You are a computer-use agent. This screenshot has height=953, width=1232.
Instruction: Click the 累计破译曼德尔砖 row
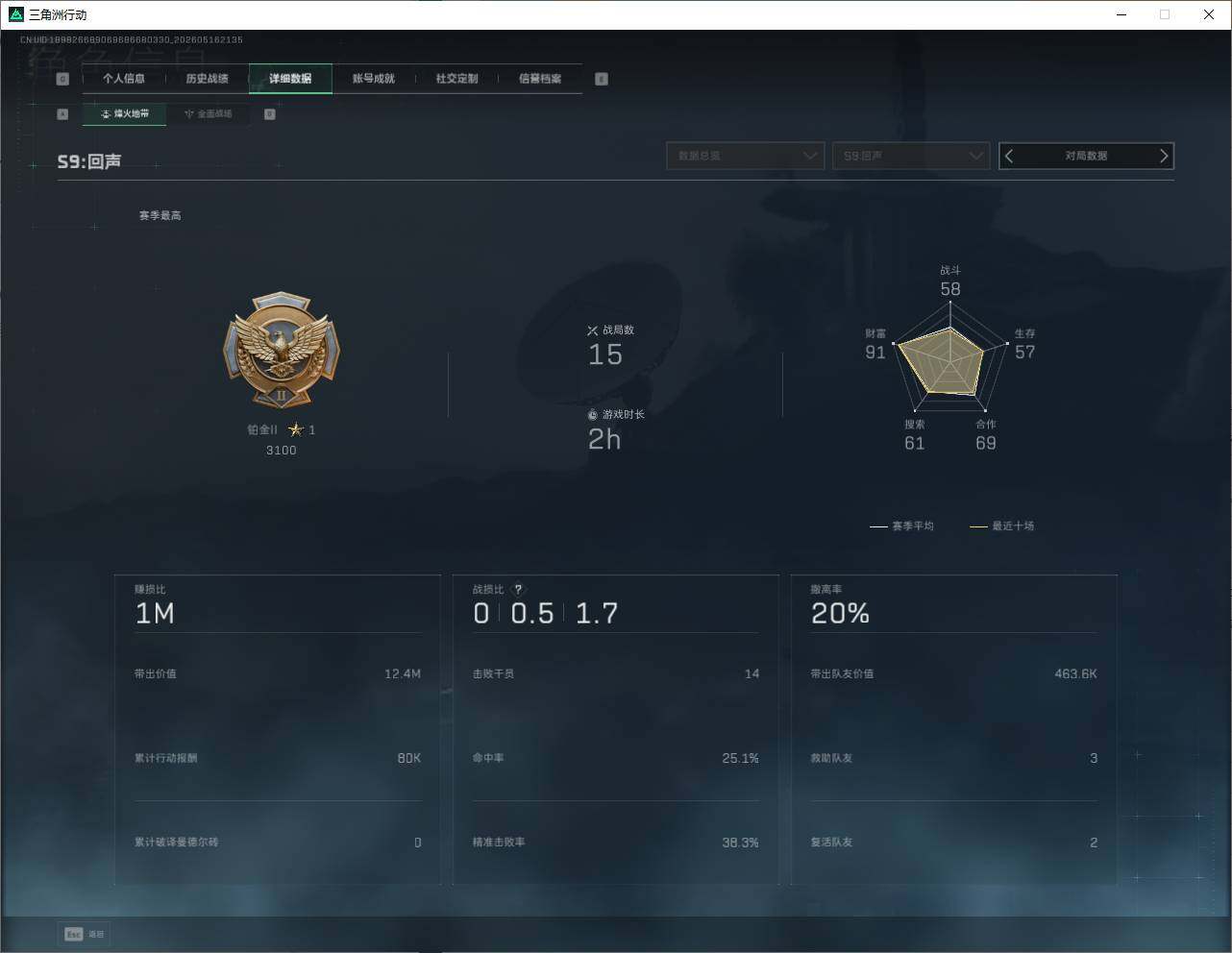tap(278, 843)
